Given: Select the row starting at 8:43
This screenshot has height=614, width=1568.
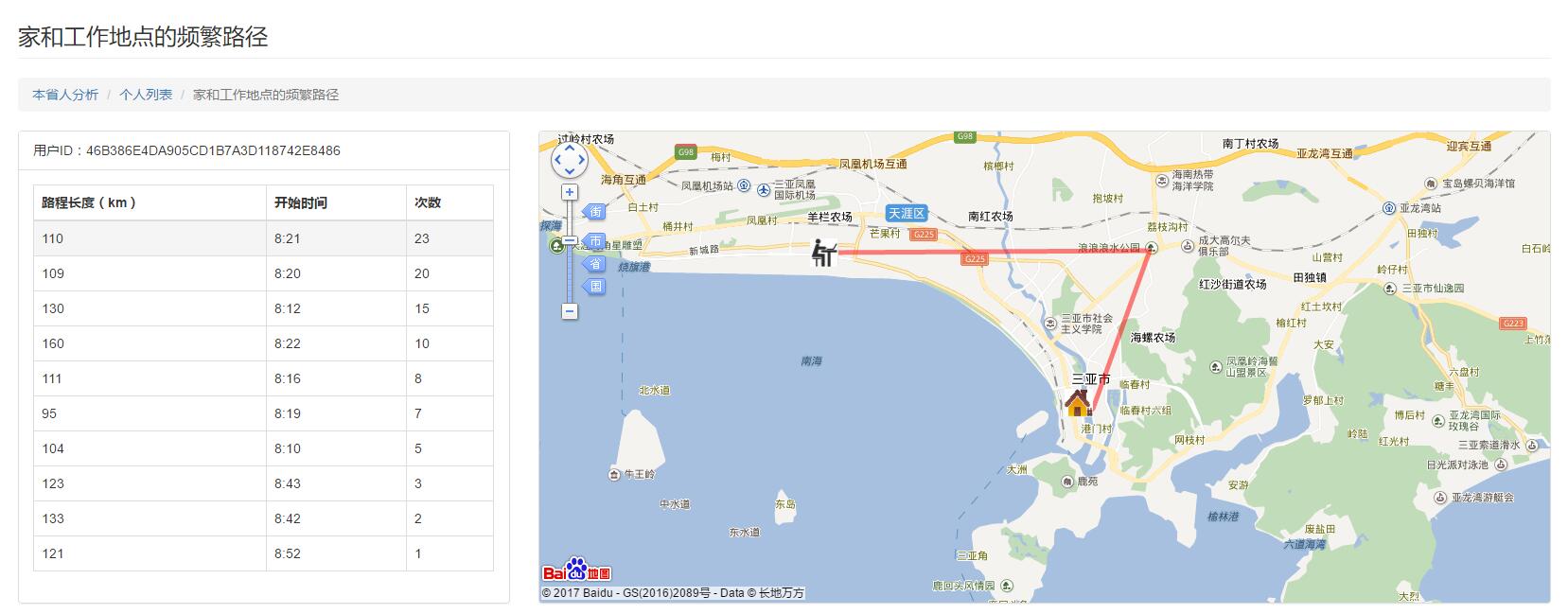Looking at the screenshot, I should pos(263,483).
